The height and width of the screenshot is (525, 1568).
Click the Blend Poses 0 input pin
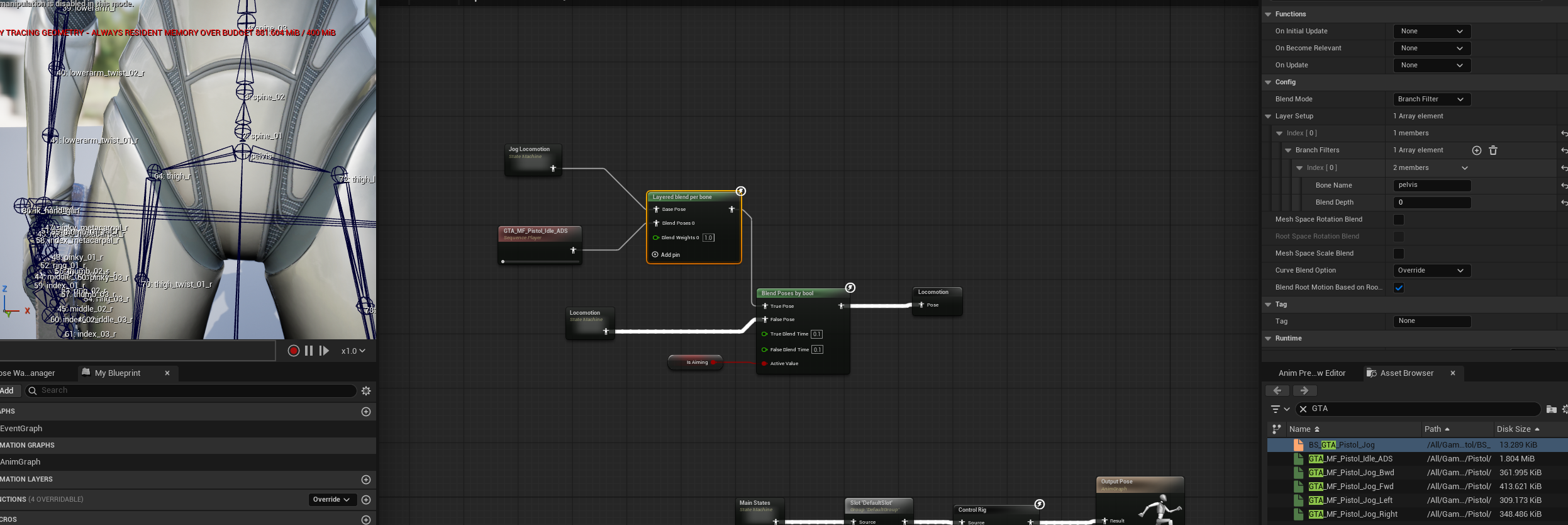click(656, 223)
